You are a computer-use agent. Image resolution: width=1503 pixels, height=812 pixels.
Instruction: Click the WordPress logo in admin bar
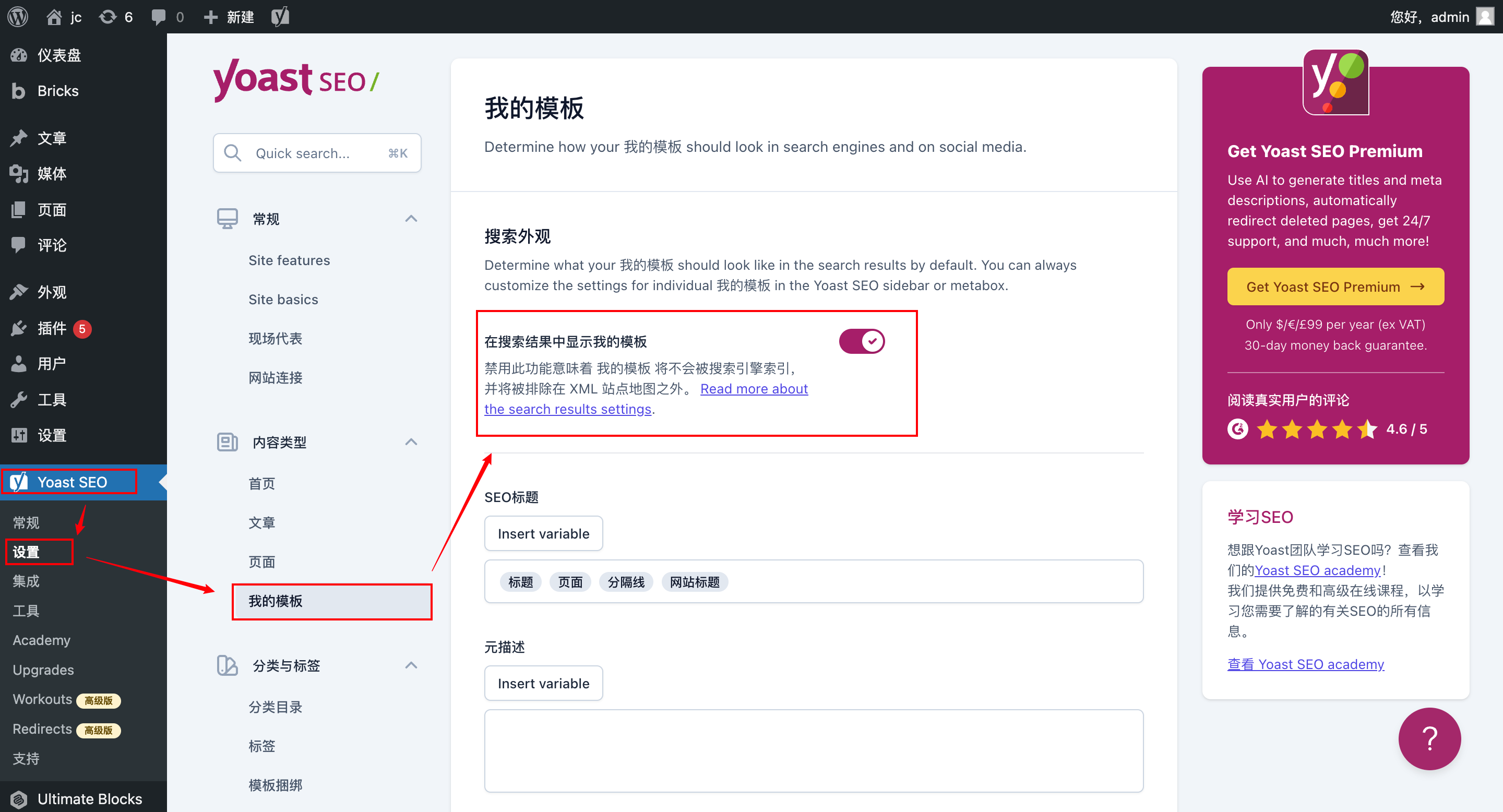(18, 16)
